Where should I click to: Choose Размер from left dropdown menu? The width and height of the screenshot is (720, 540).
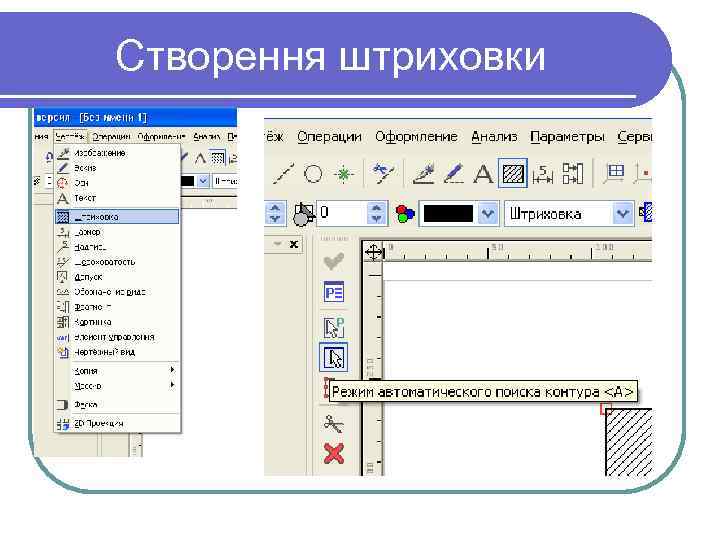(x=117, y=232)
